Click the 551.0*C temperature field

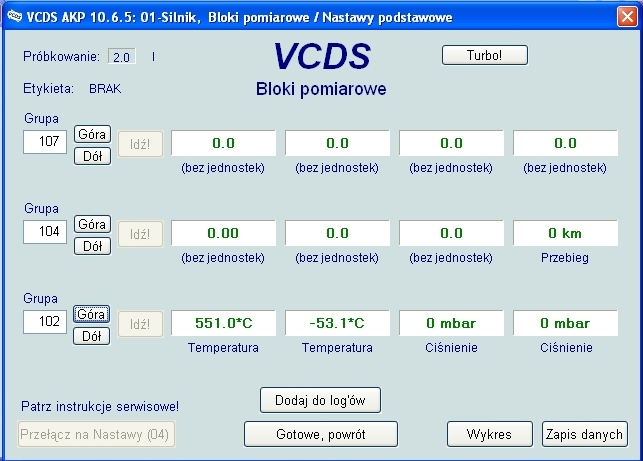[x=223, y=323]
